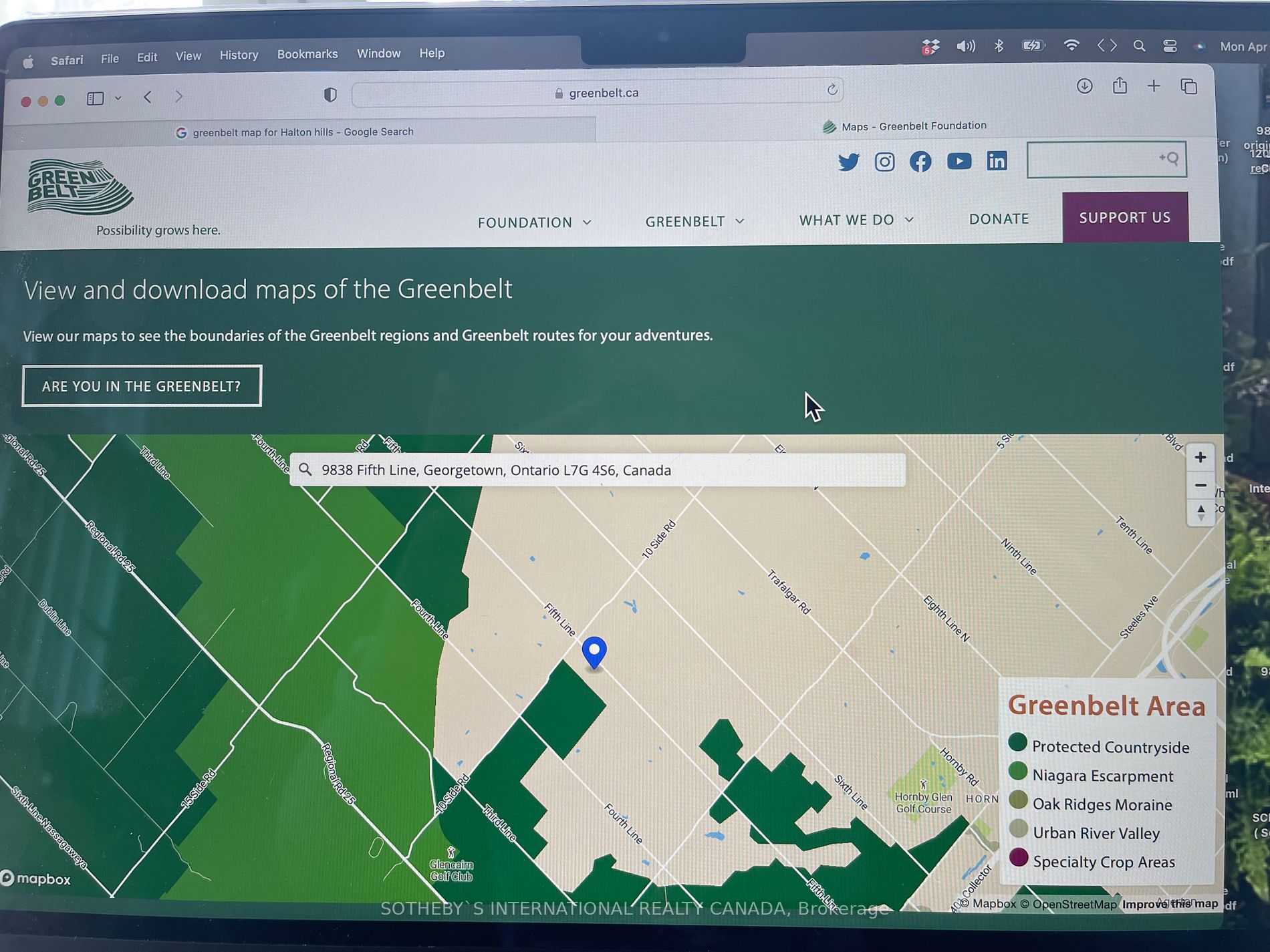Click Glencairn Golf Club map label
Image resolution: width=1270 pixels, height=952 pixels.
[451, 870]
